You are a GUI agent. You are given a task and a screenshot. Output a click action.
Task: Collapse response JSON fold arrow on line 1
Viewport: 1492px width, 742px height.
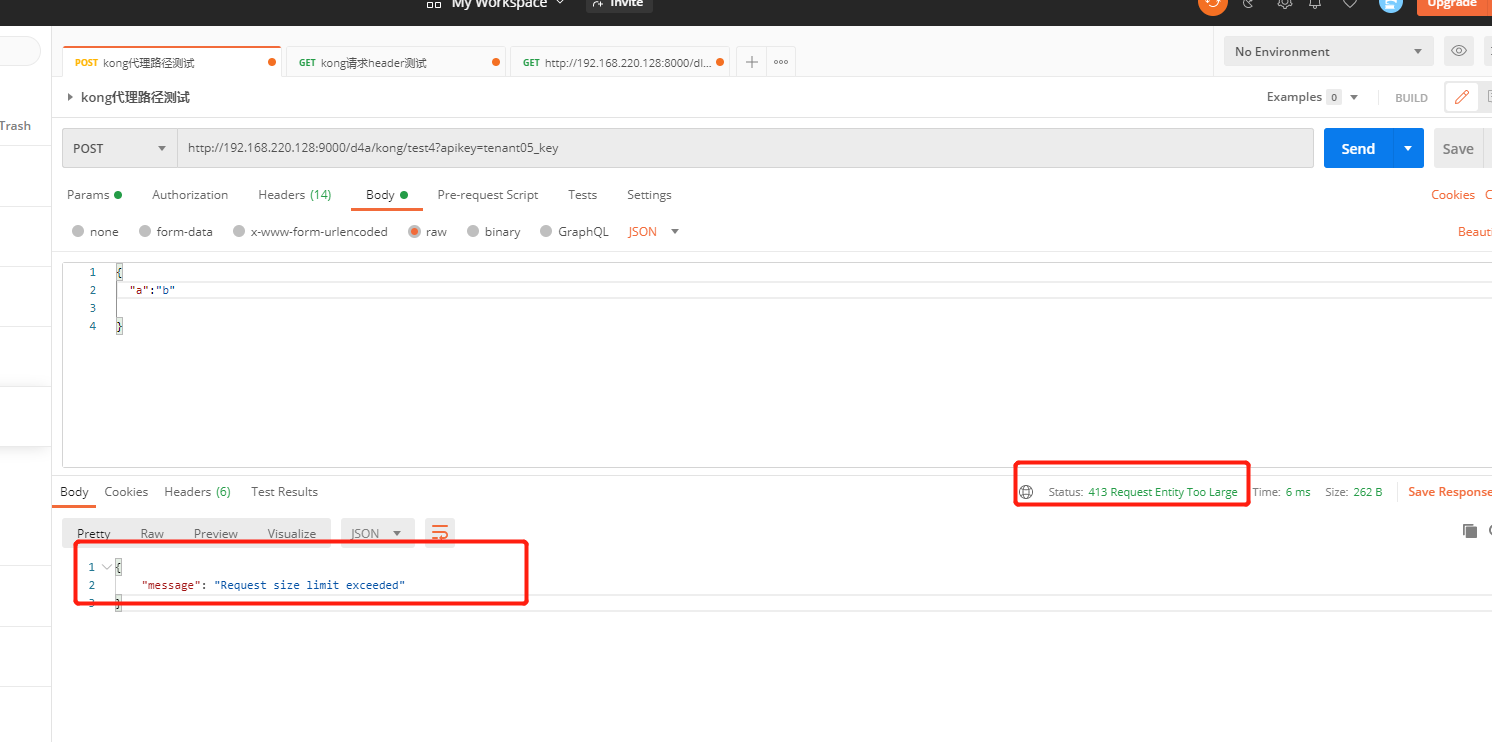point(108,567)
